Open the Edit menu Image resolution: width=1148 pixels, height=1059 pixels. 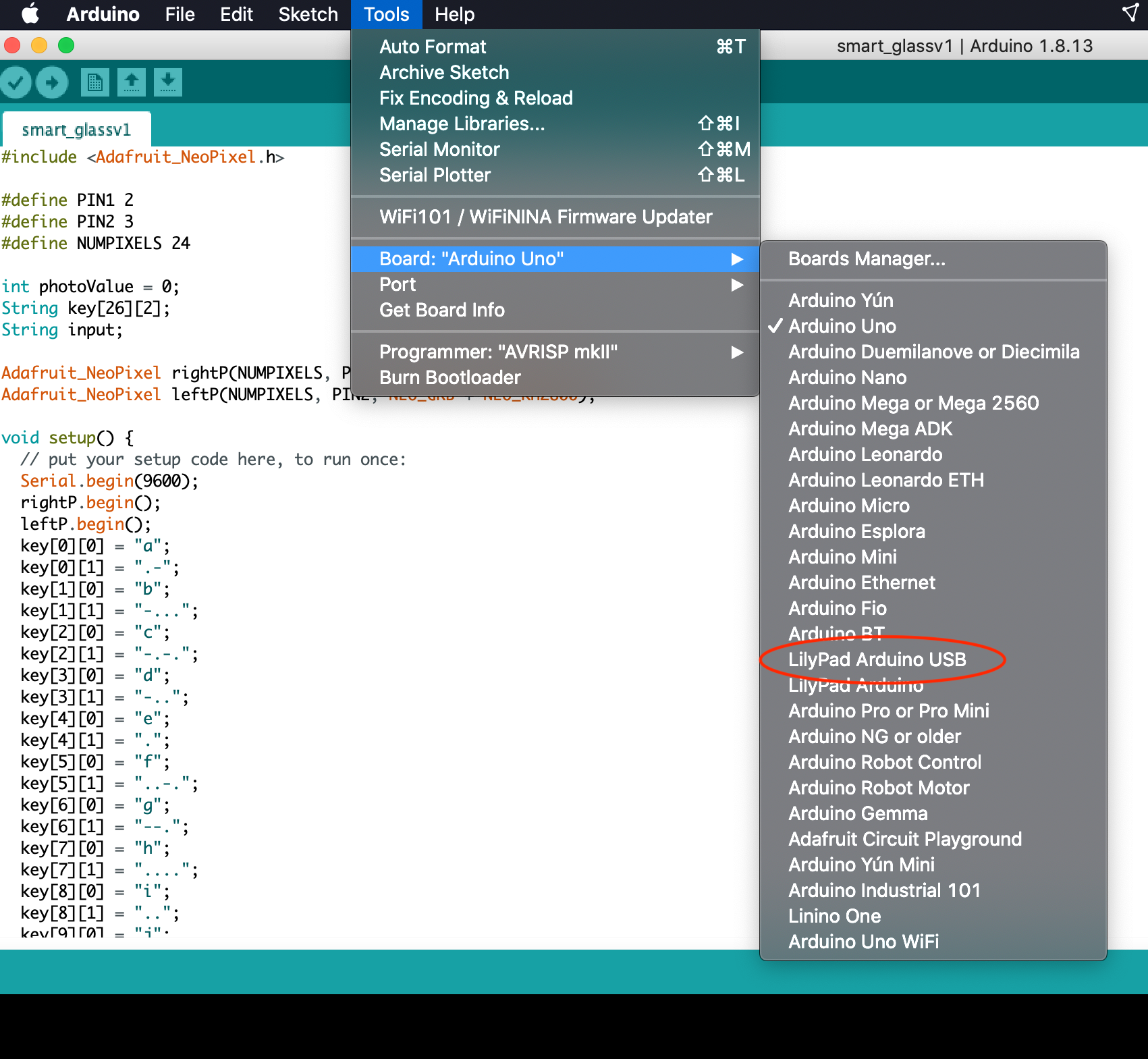click(236, 14)
